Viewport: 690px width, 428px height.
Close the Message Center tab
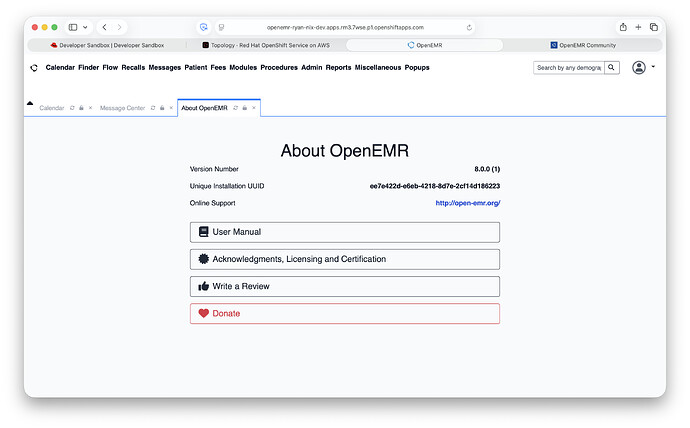click(171, 108)
